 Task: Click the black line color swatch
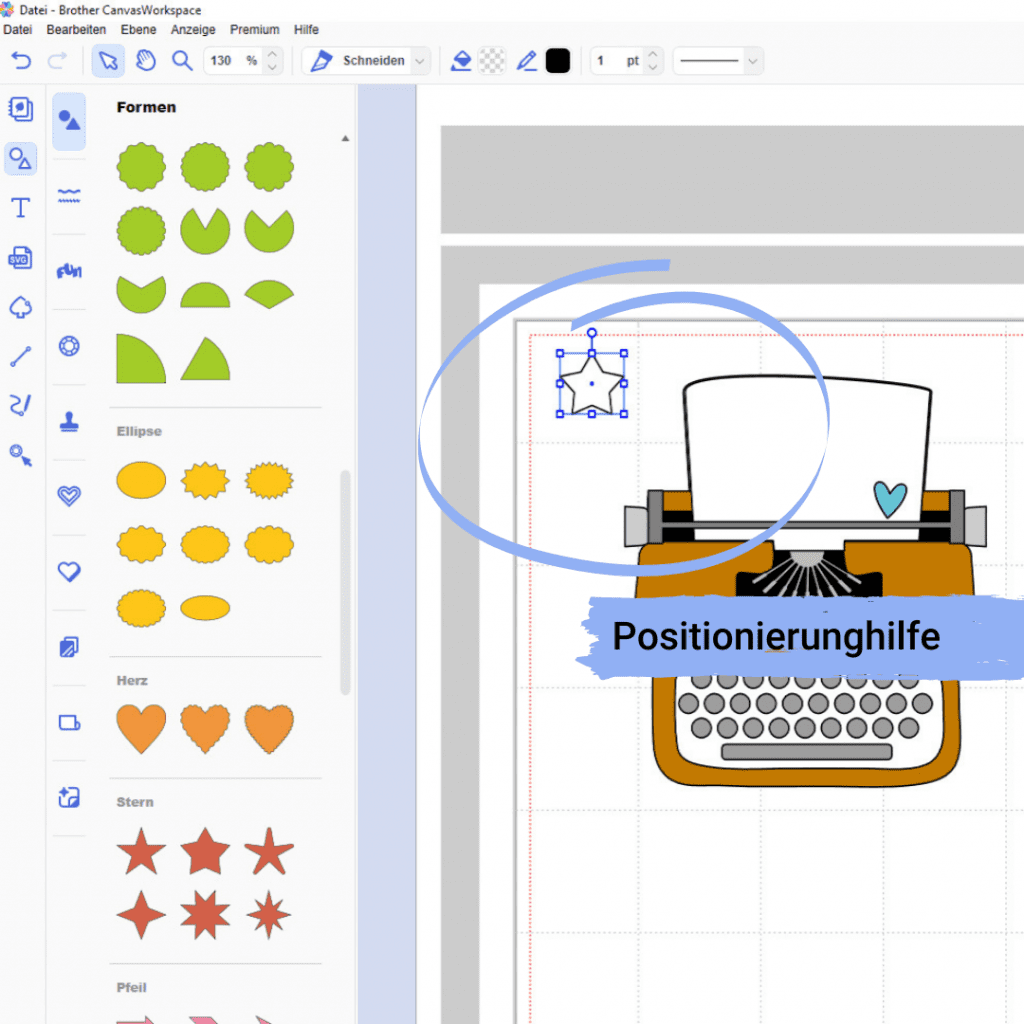tap(558, 61)
